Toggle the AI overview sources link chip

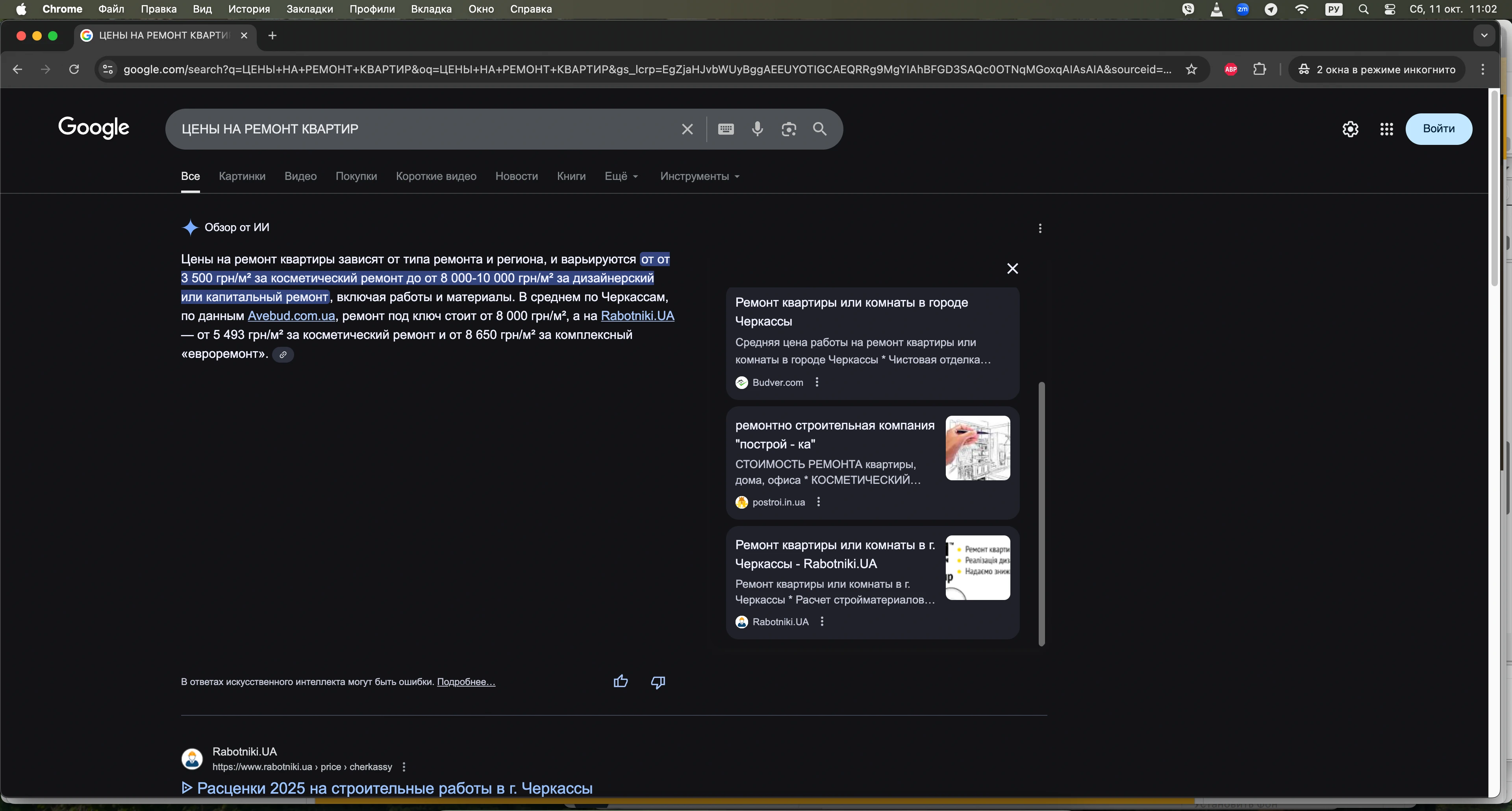click(x=283, y=354)
